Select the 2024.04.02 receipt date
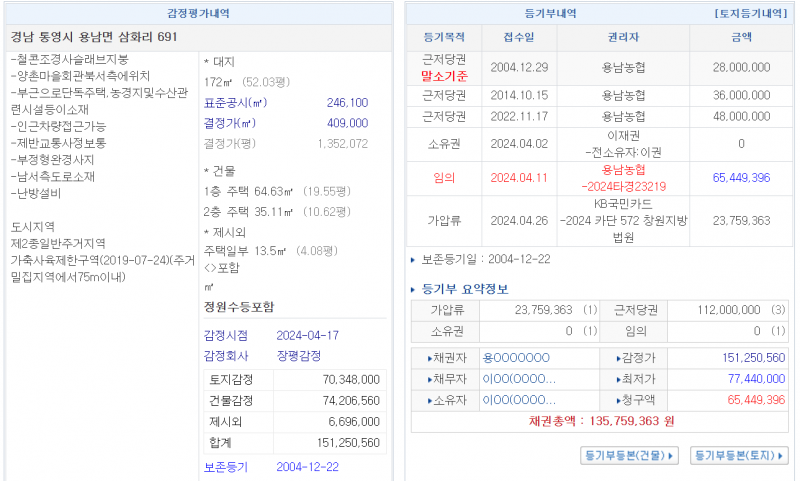800x481 pixels. tap(519, 144)
